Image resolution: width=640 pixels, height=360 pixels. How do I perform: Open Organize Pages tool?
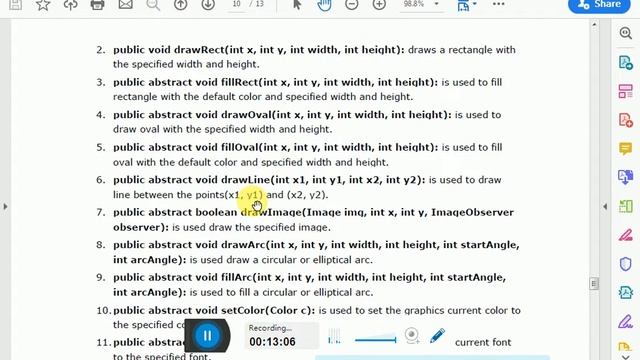click(625, 91)
